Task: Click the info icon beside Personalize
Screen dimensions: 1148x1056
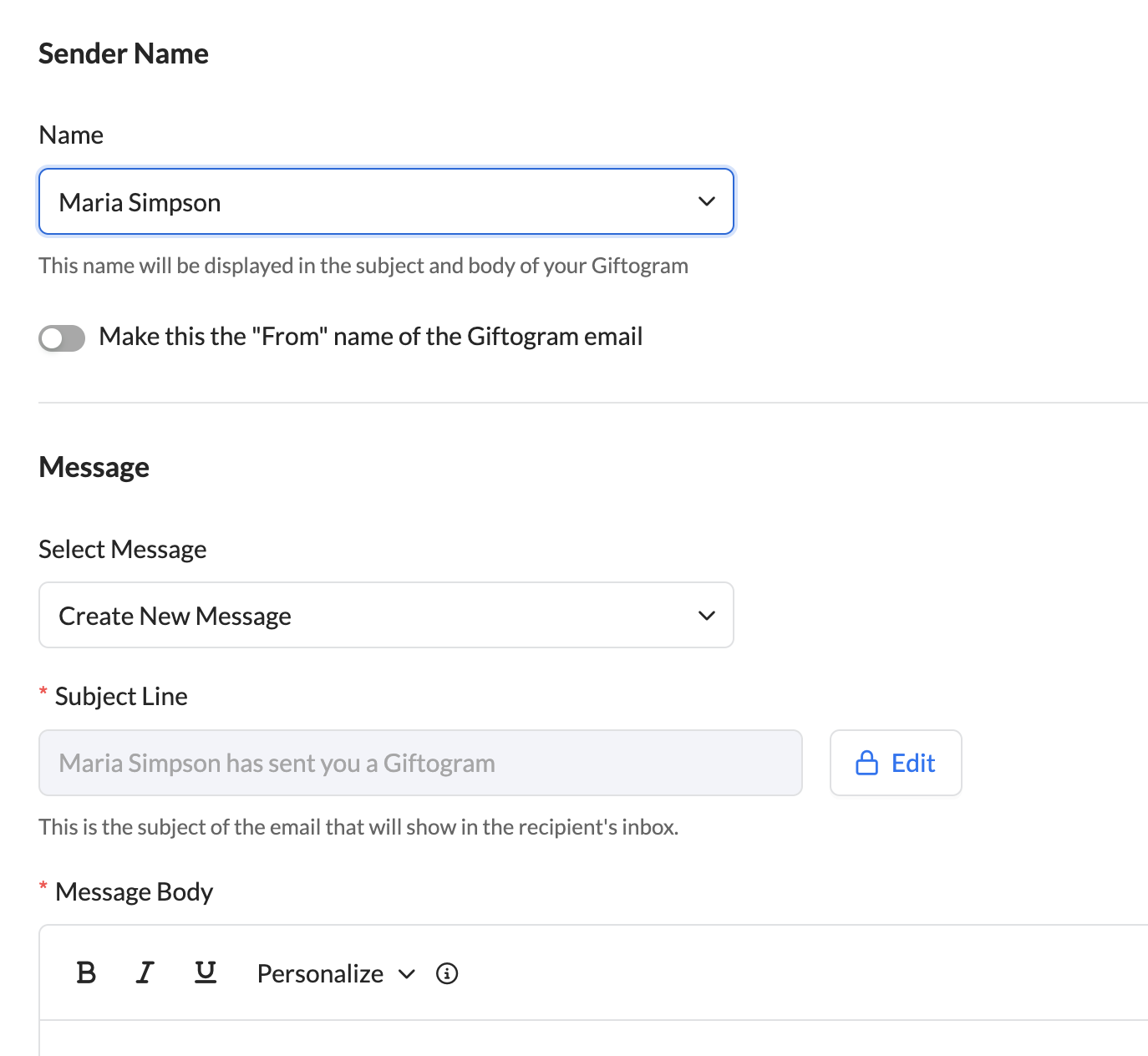Action: coord(447,973)
